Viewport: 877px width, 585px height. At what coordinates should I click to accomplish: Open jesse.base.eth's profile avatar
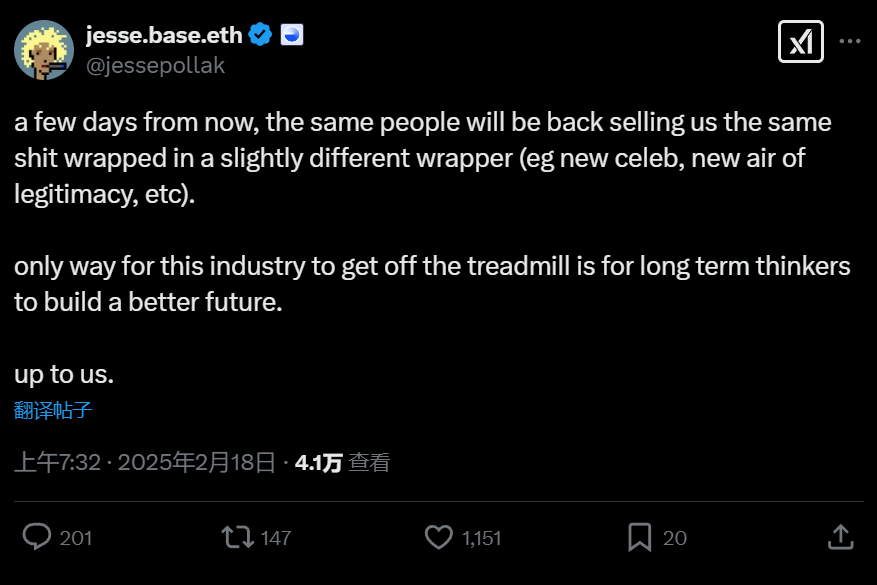[43, 49]
